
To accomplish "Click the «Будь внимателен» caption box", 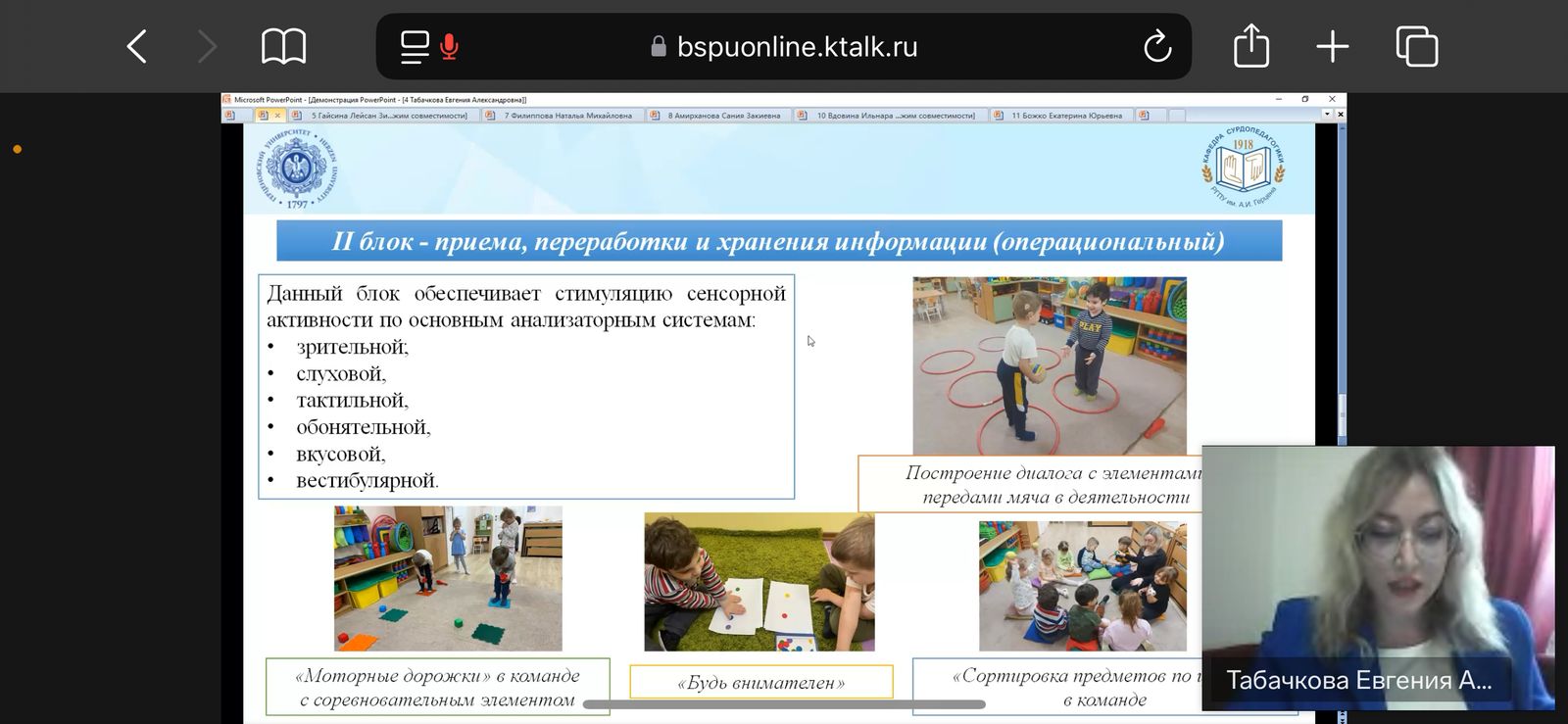I will click(760, 682).
